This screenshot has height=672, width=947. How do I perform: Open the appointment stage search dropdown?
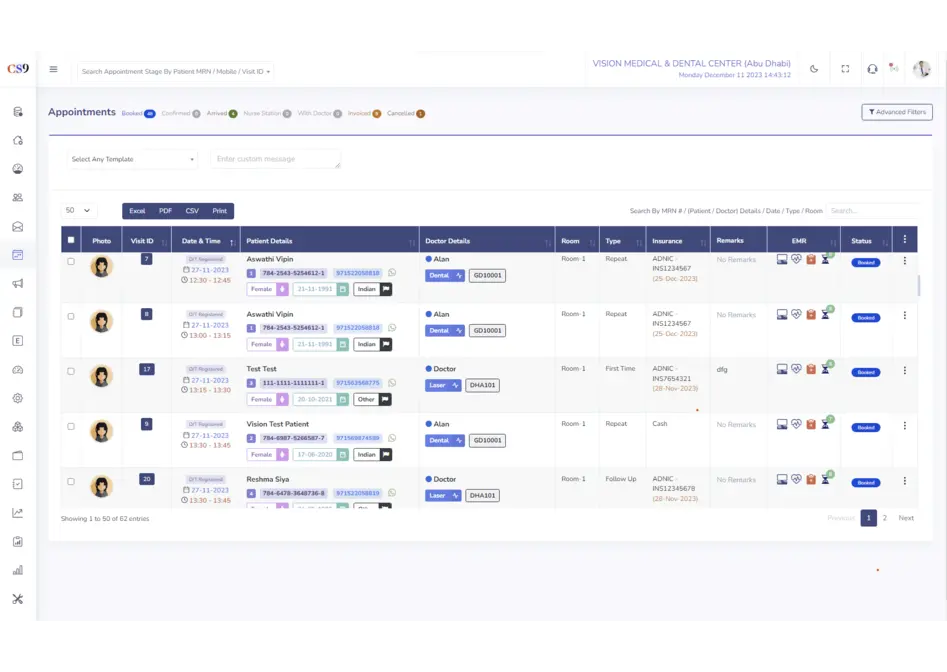[176, 71]
